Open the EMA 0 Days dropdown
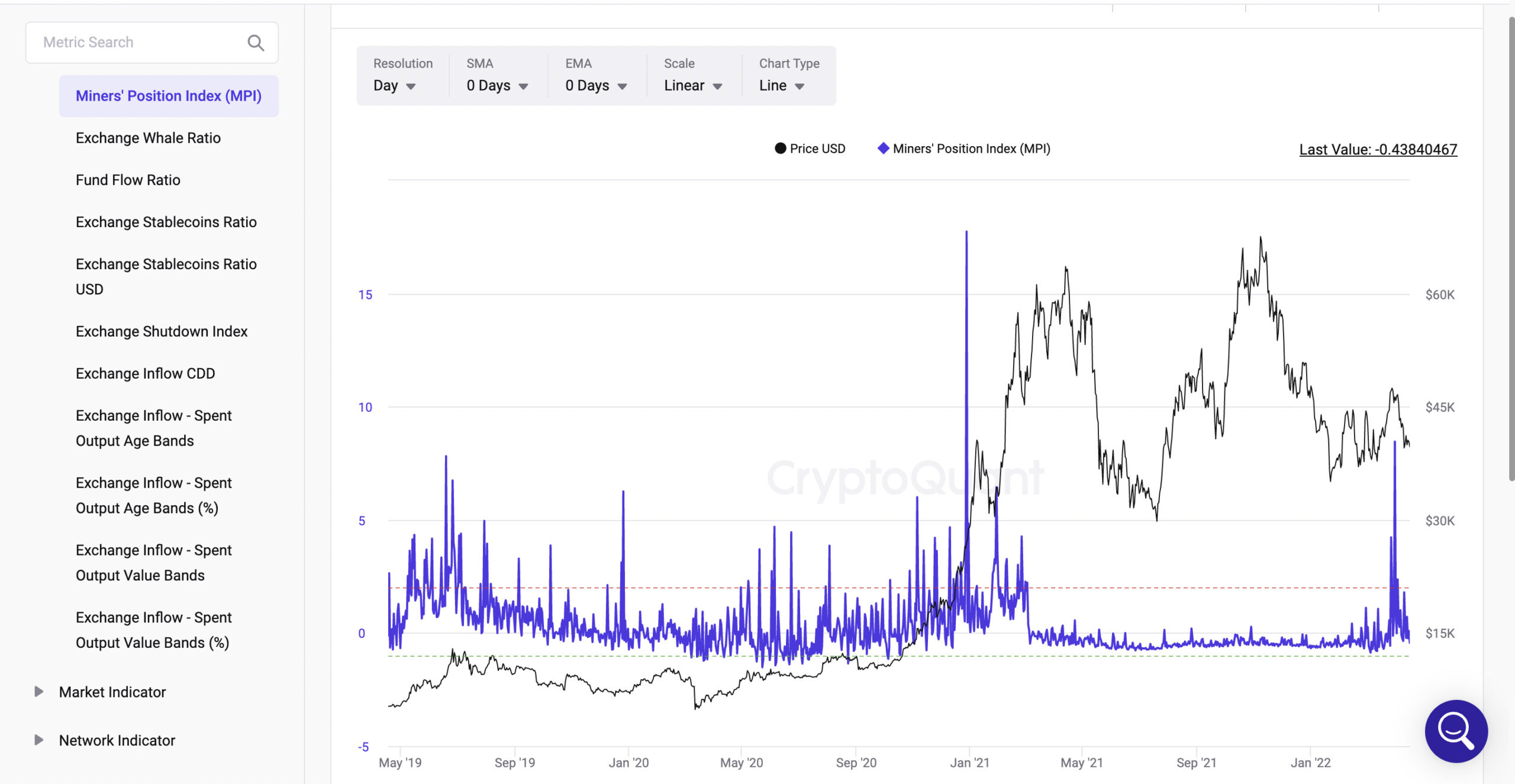 click(596, 86)
